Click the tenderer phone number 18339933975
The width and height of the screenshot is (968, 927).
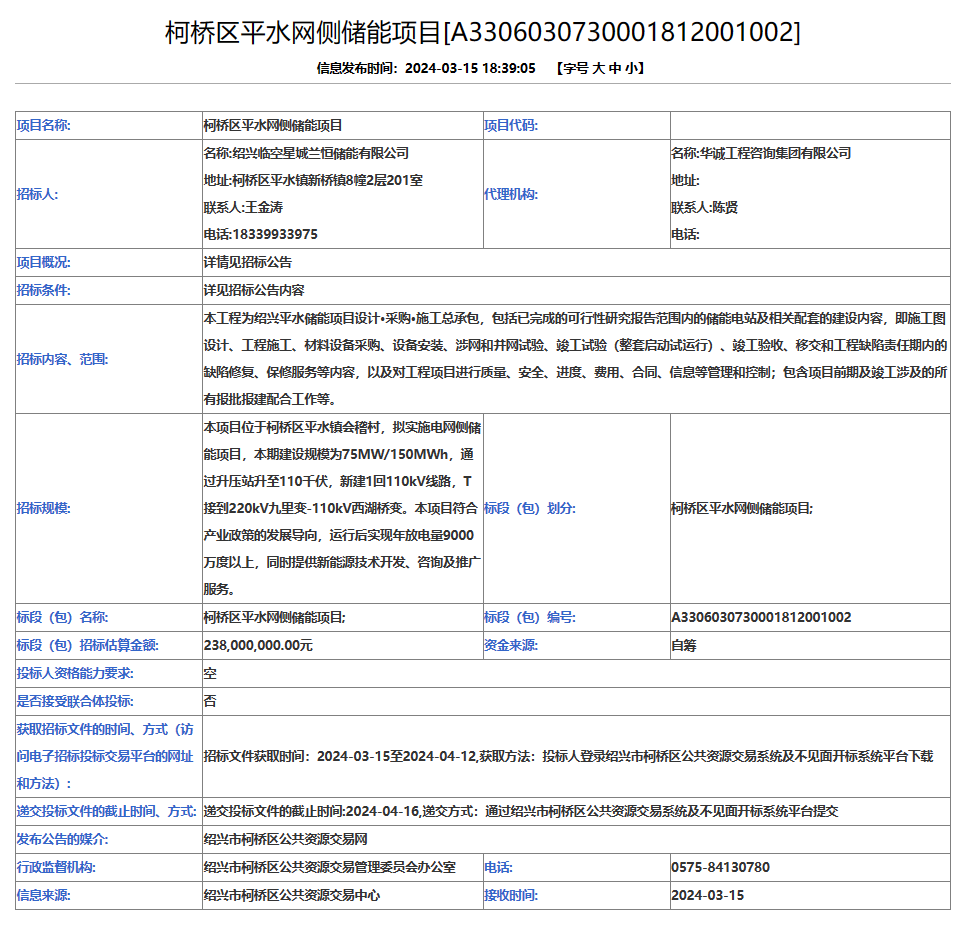tap(260, 235)
